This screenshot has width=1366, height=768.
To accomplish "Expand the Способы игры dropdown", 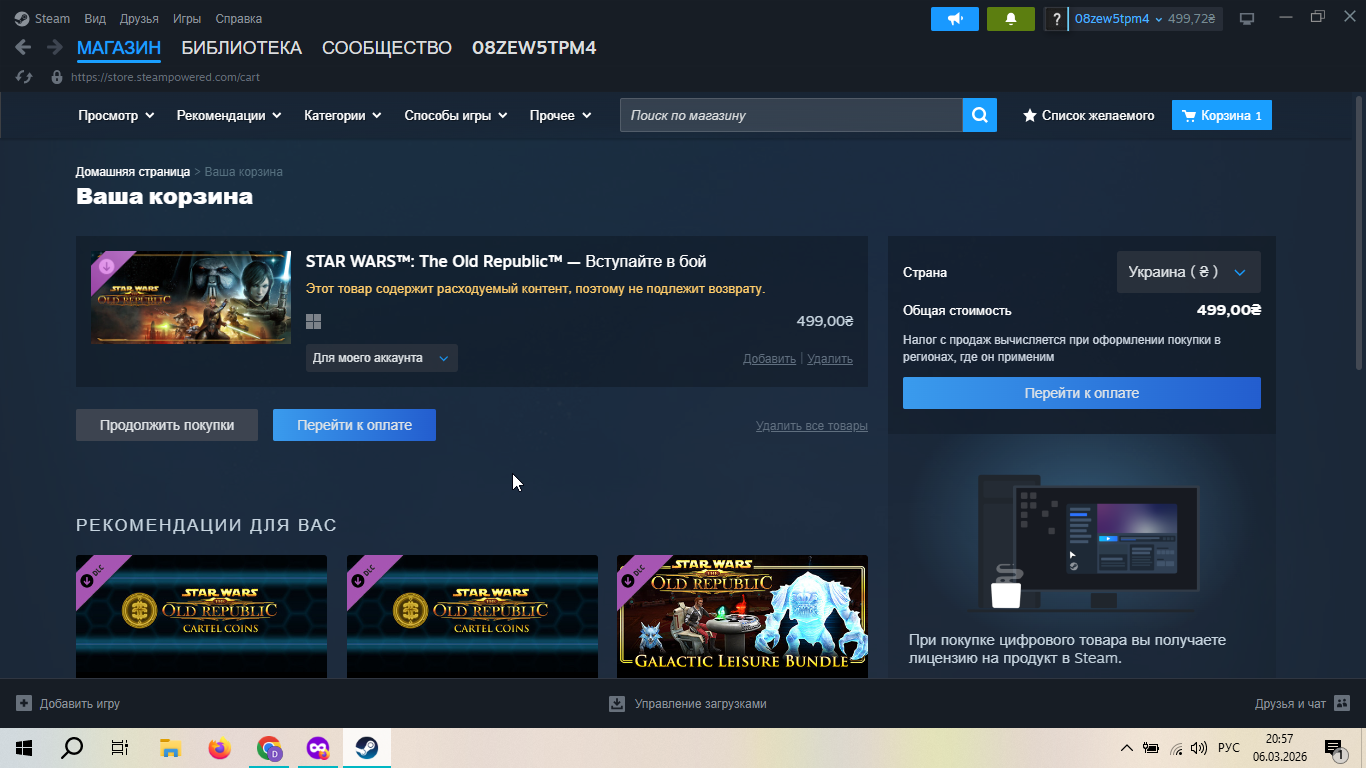I will click(x=456, y=115).
